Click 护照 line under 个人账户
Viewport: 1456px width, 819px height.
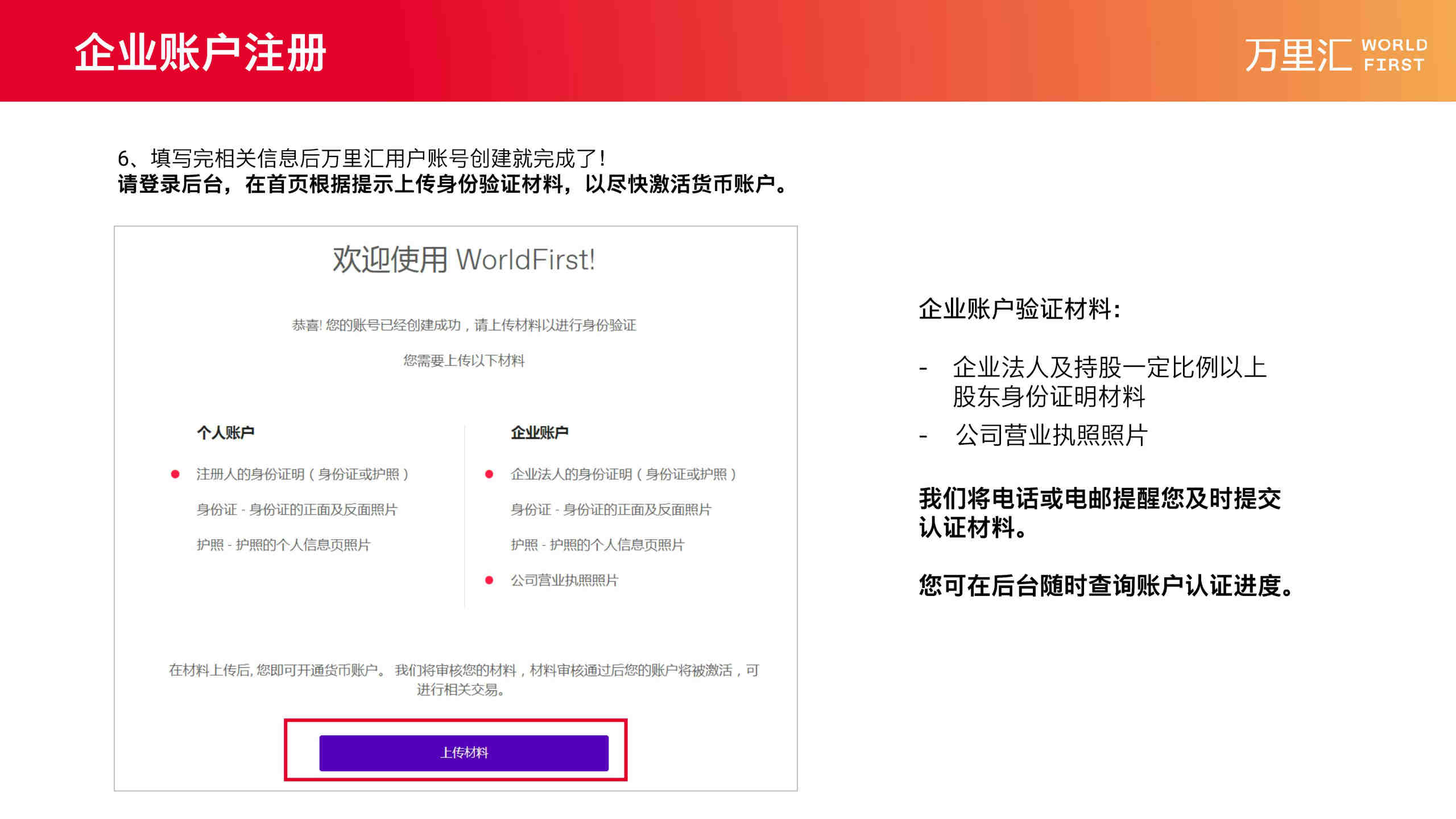point(283,545)
